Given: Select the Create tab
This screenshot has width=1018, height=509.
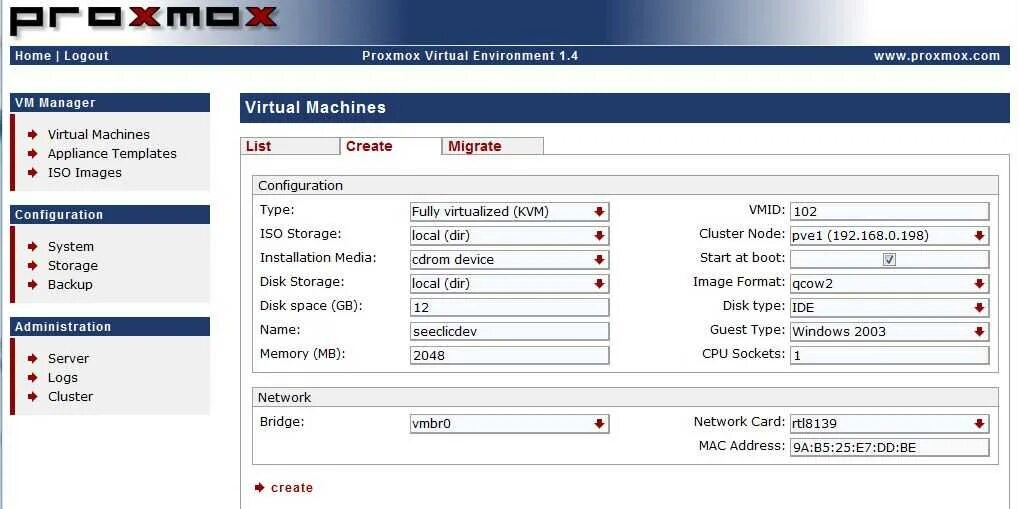Looking at the screenshot, I should 390,146.
